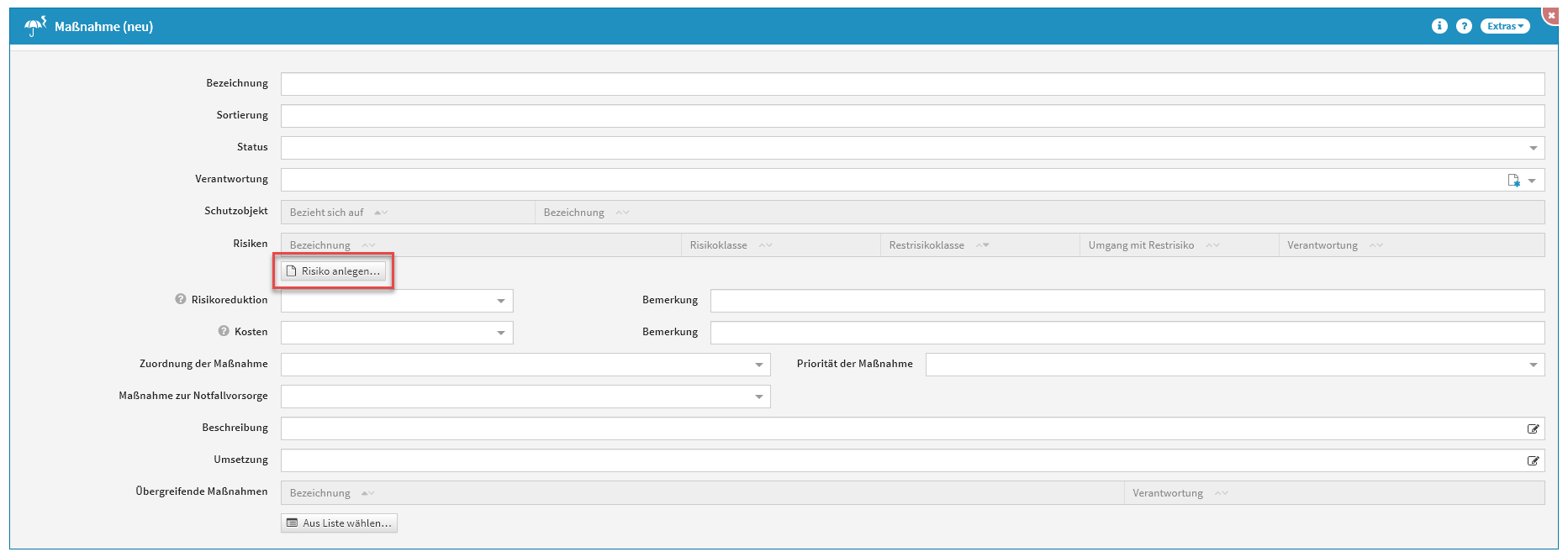Expand the Status dropdown

pos(1533,148)
